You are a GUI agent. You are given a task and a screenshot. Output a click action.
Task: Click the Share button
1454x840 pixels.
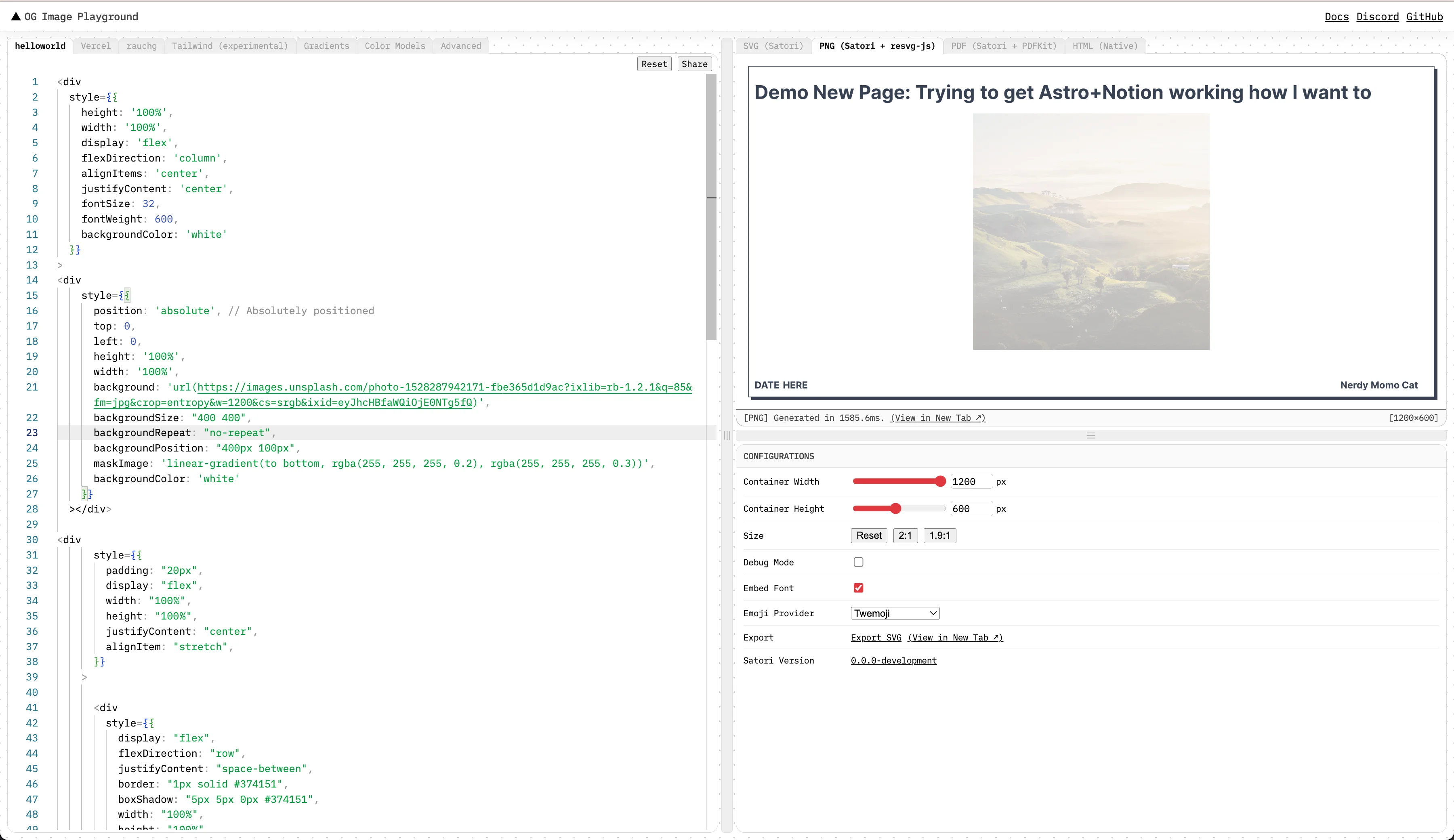694,64
